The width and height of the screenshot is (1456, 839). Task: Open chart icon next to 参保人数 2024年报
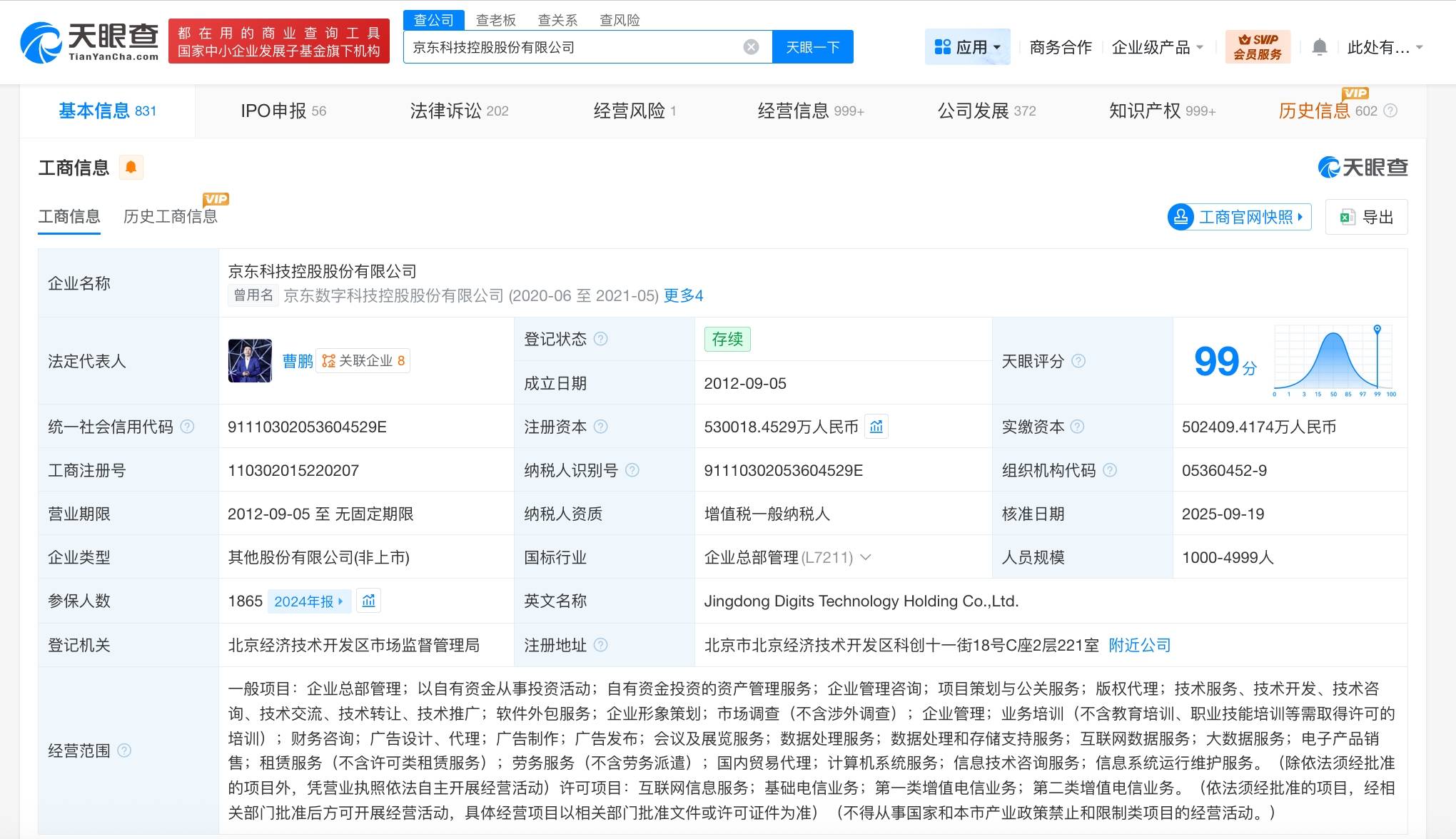(368, 601)
